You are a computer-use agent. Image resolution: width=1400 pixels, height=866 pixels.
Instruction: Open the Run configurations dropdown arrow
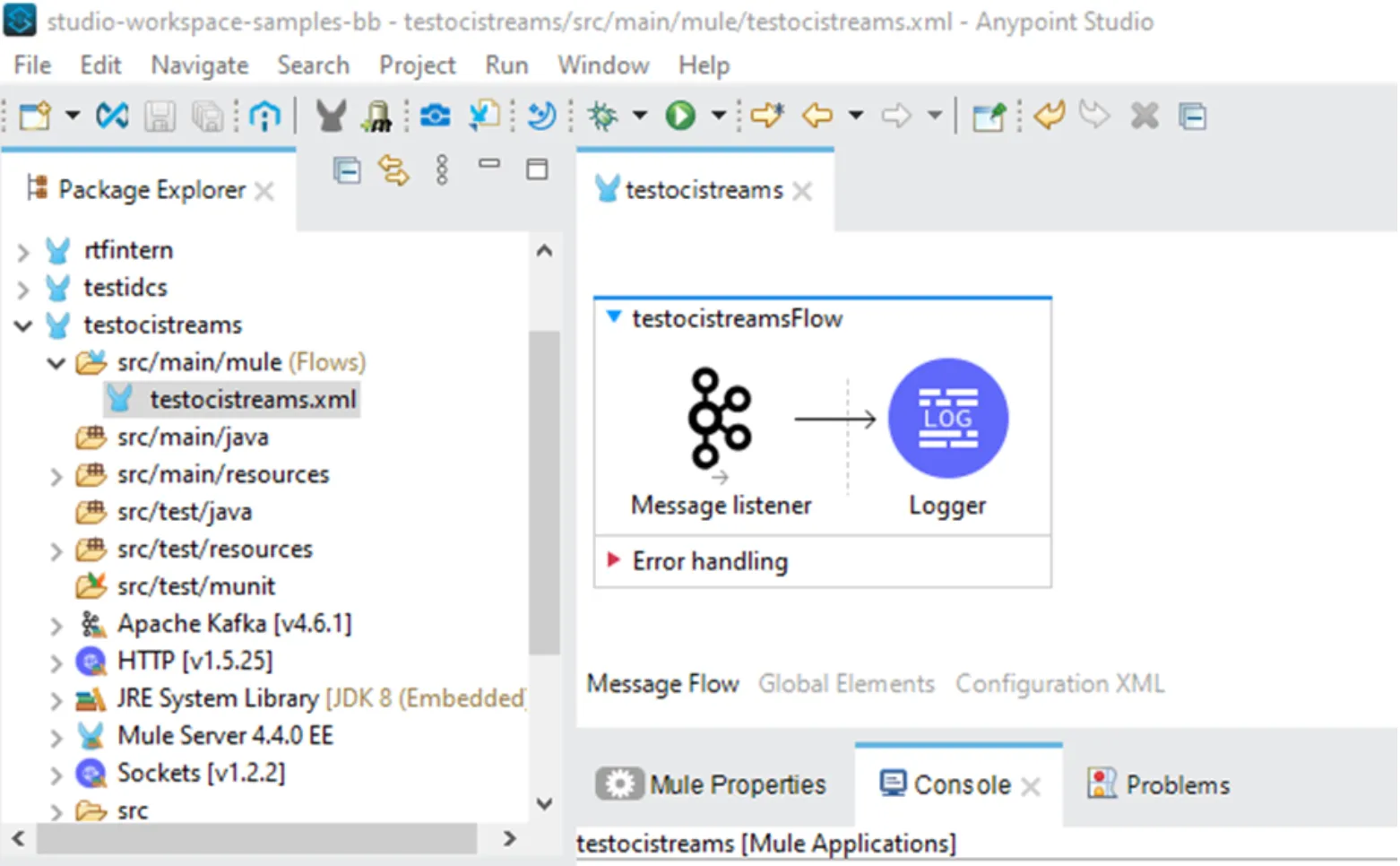click(718, 116)
